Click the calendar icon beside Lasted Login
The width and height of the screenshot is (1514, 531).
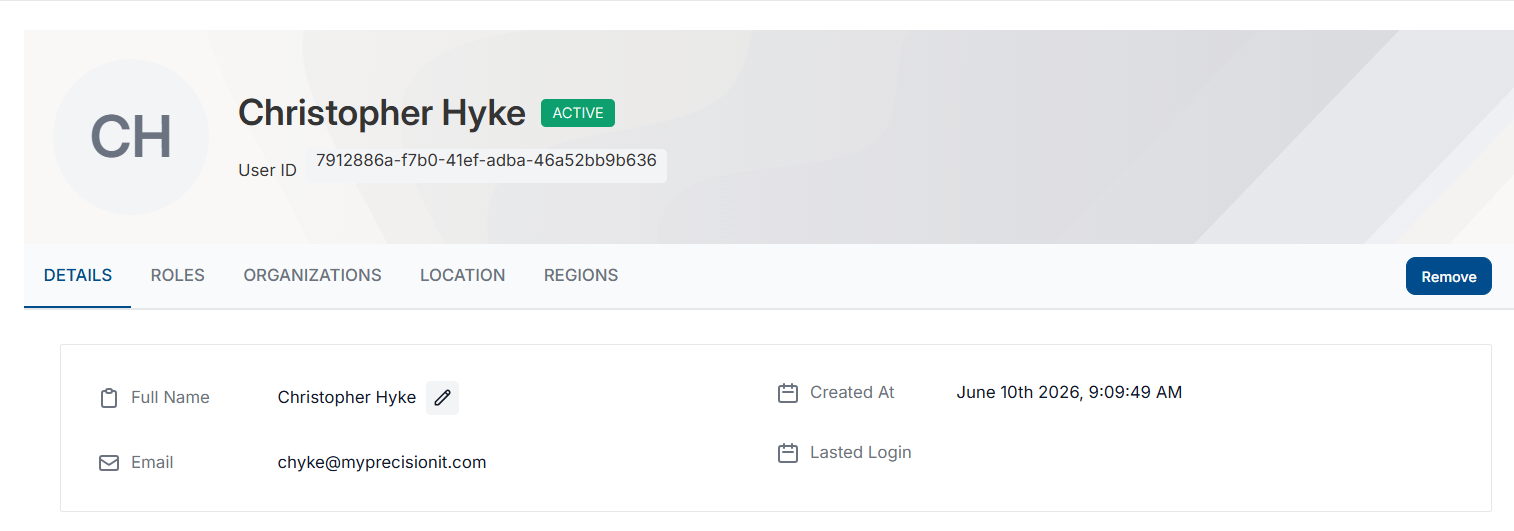coord(788,453)
